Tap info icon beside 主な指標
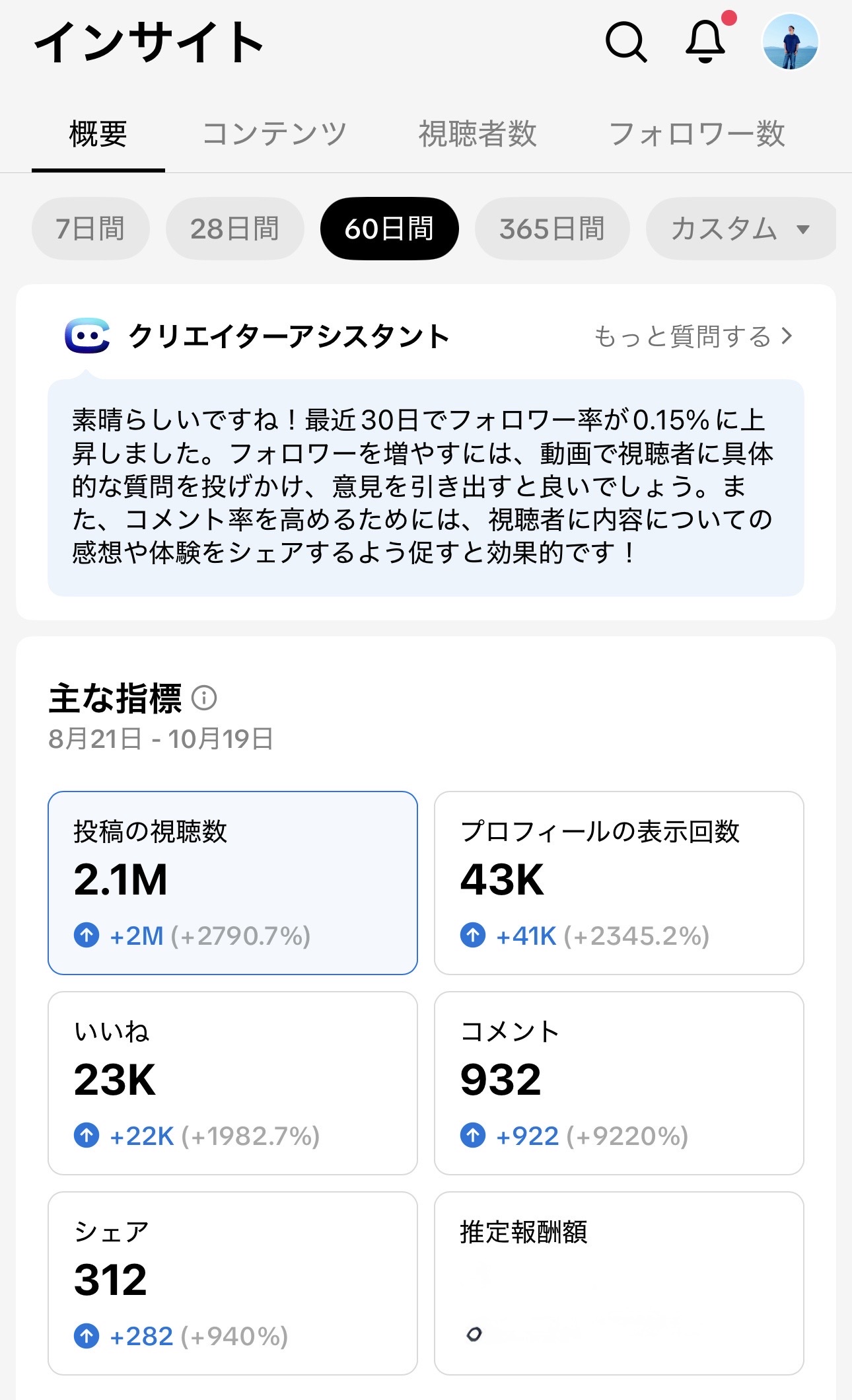852x1400 pixels. (x=204, y=698)
